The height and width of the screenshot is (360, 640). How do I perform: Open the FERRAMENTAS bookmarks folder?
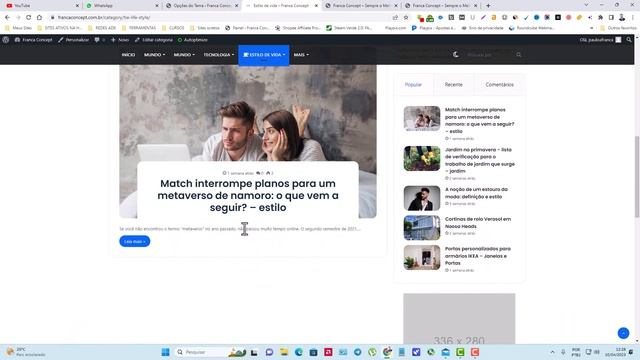tap(139, 28)
